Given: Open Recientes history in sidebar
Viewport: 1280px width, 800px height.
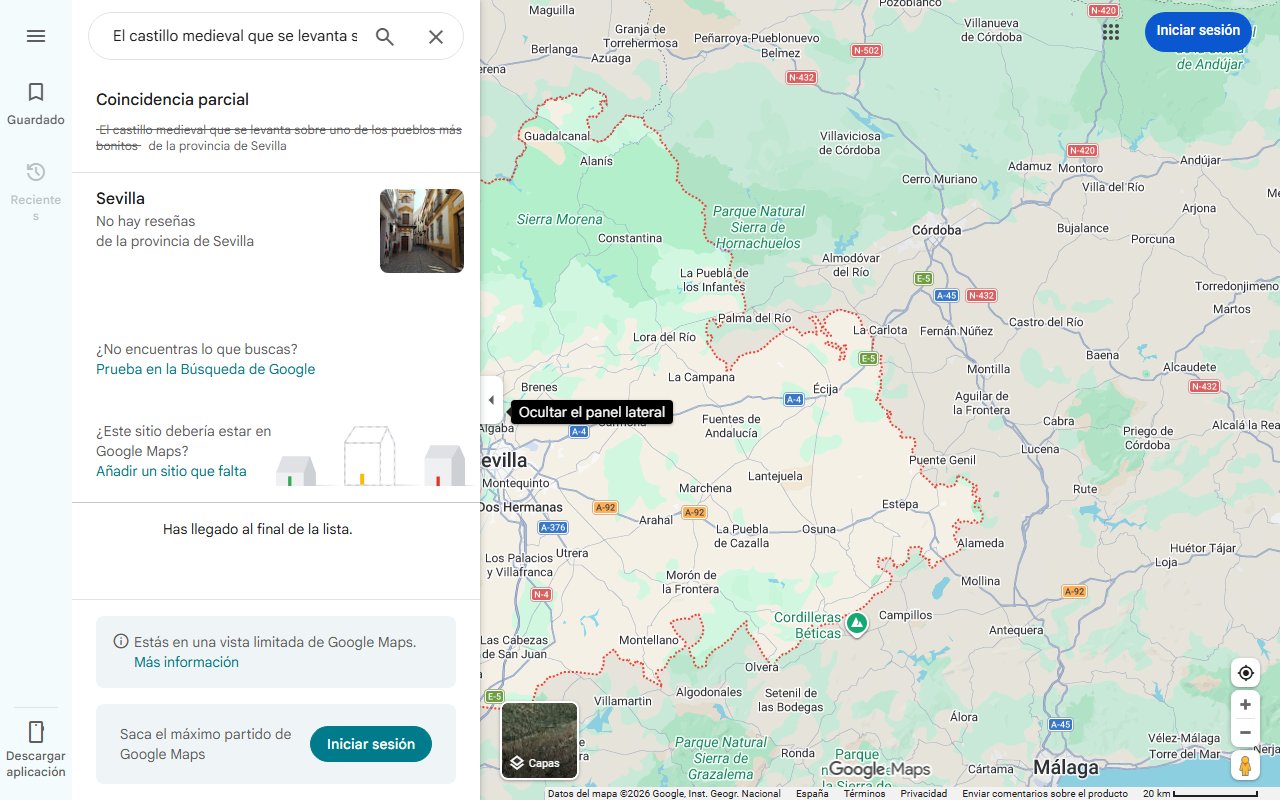Looking at the screenshot, I should pyautogui.click(x=36, y=190).
